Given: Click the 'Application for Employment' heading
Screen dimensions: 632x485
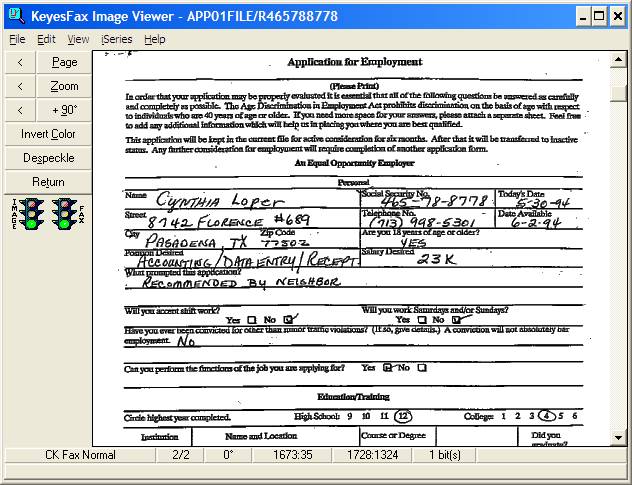Looking at the screenshot, I should pos(355,62).
